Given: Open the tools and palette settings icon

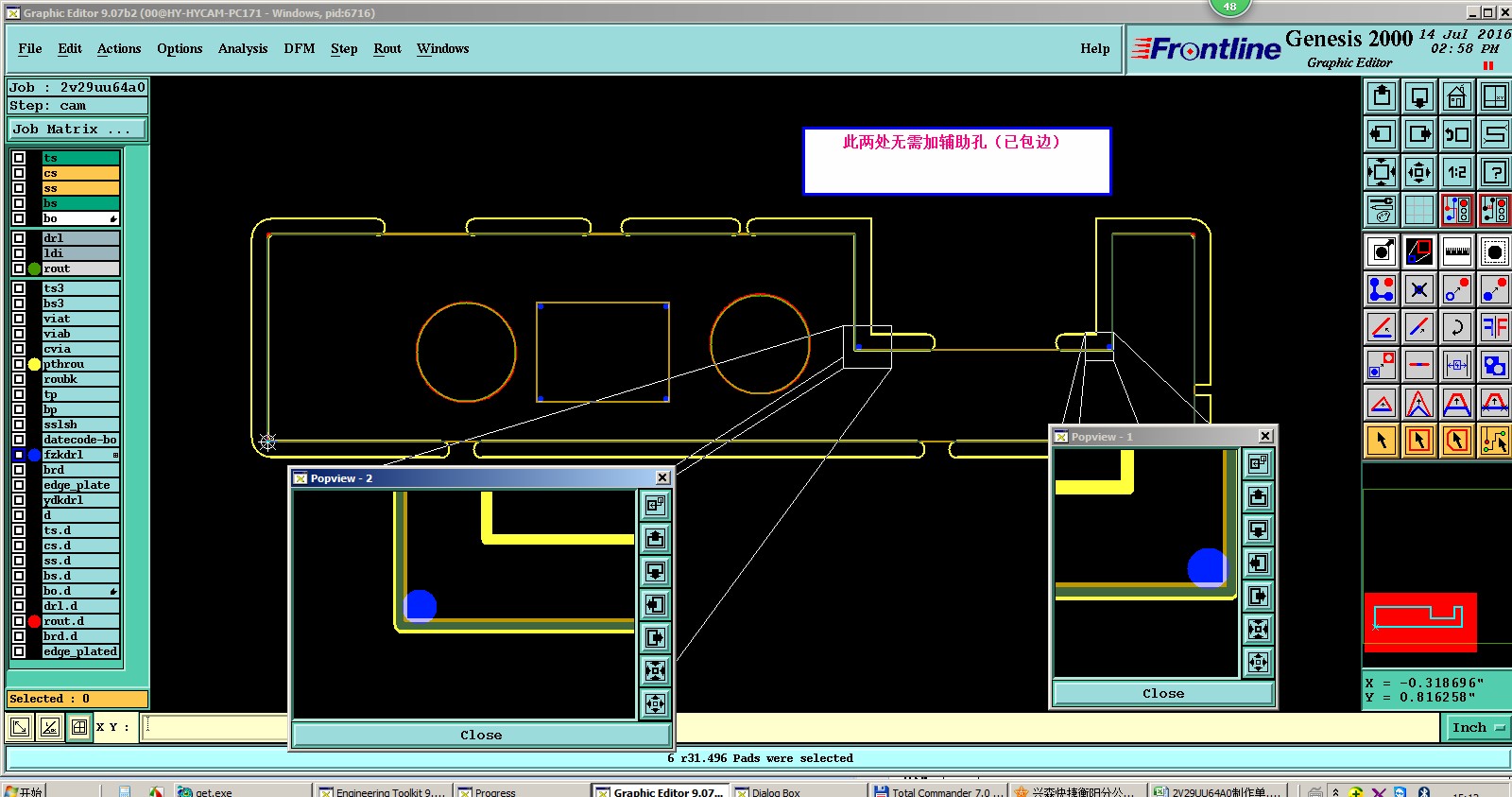Looking at the screenshot, I should click(1382, 210).
